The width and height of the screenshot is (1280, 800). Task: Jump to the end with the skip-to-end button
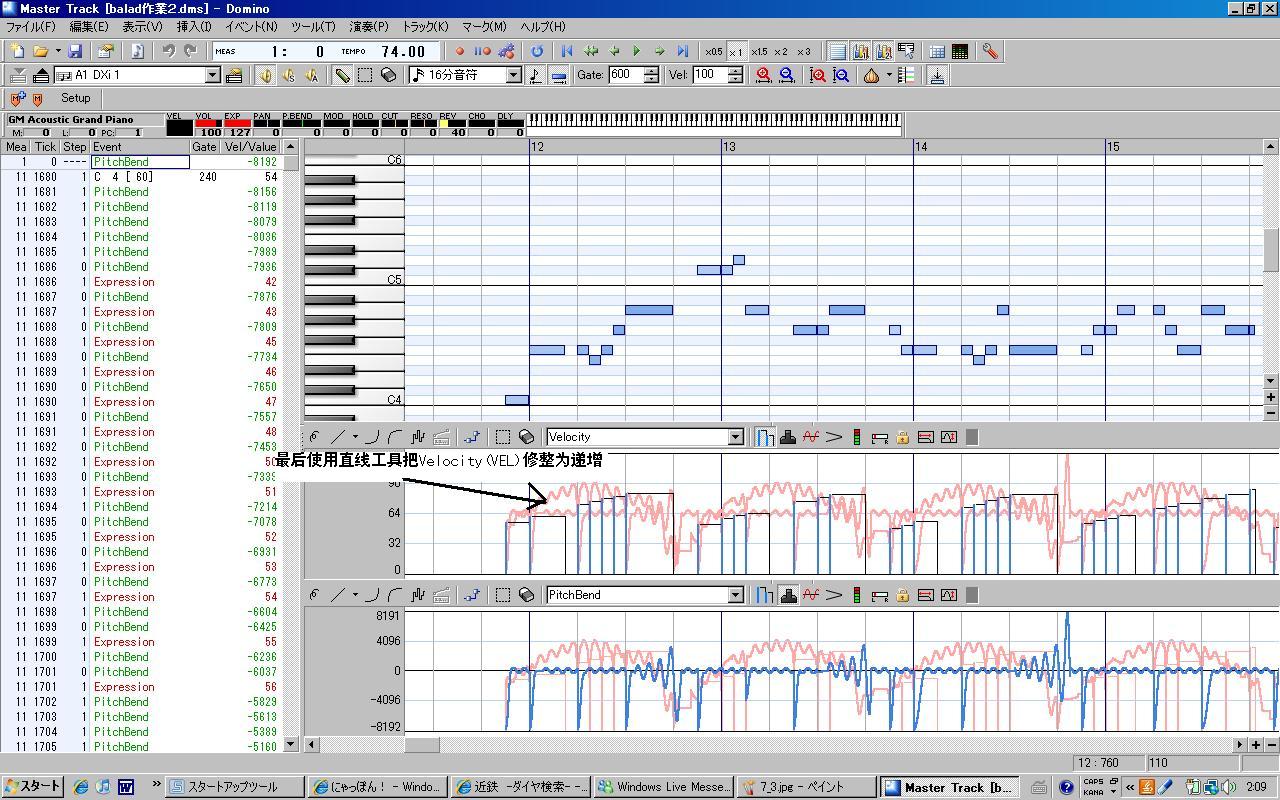pyautogui.click(x=683, y=51)
